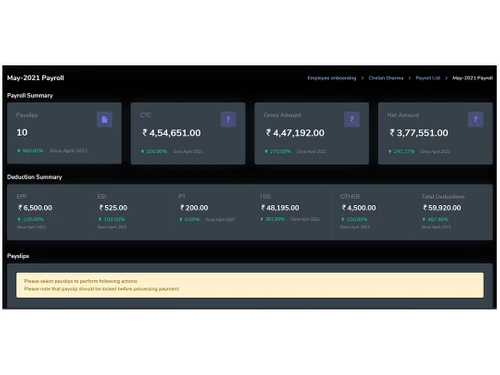Click the Gross Amount card label
The height and width of the screenshot is (375, 500).
[282, 115]
